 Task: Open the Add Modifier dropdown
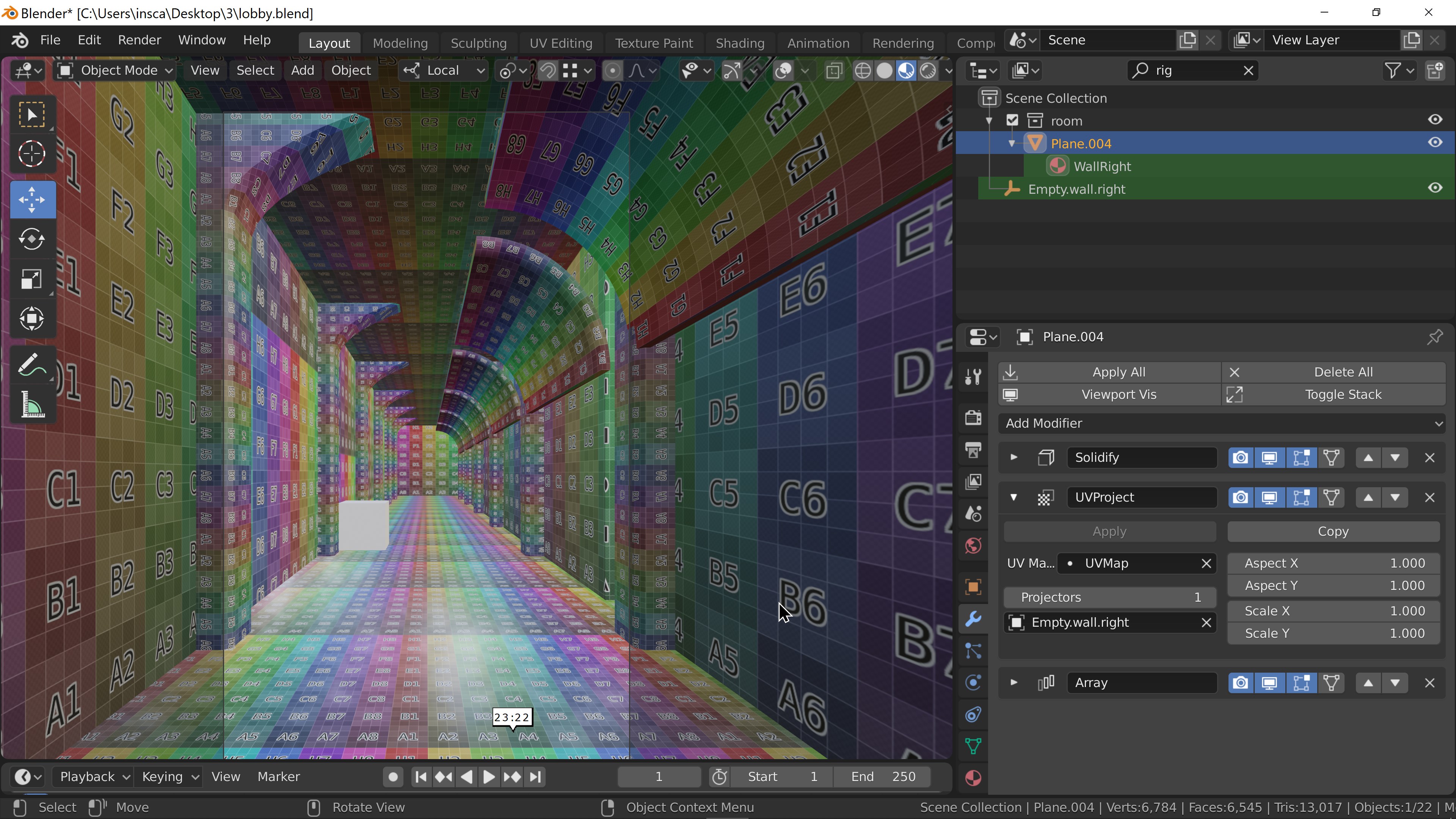(1221, 424)
